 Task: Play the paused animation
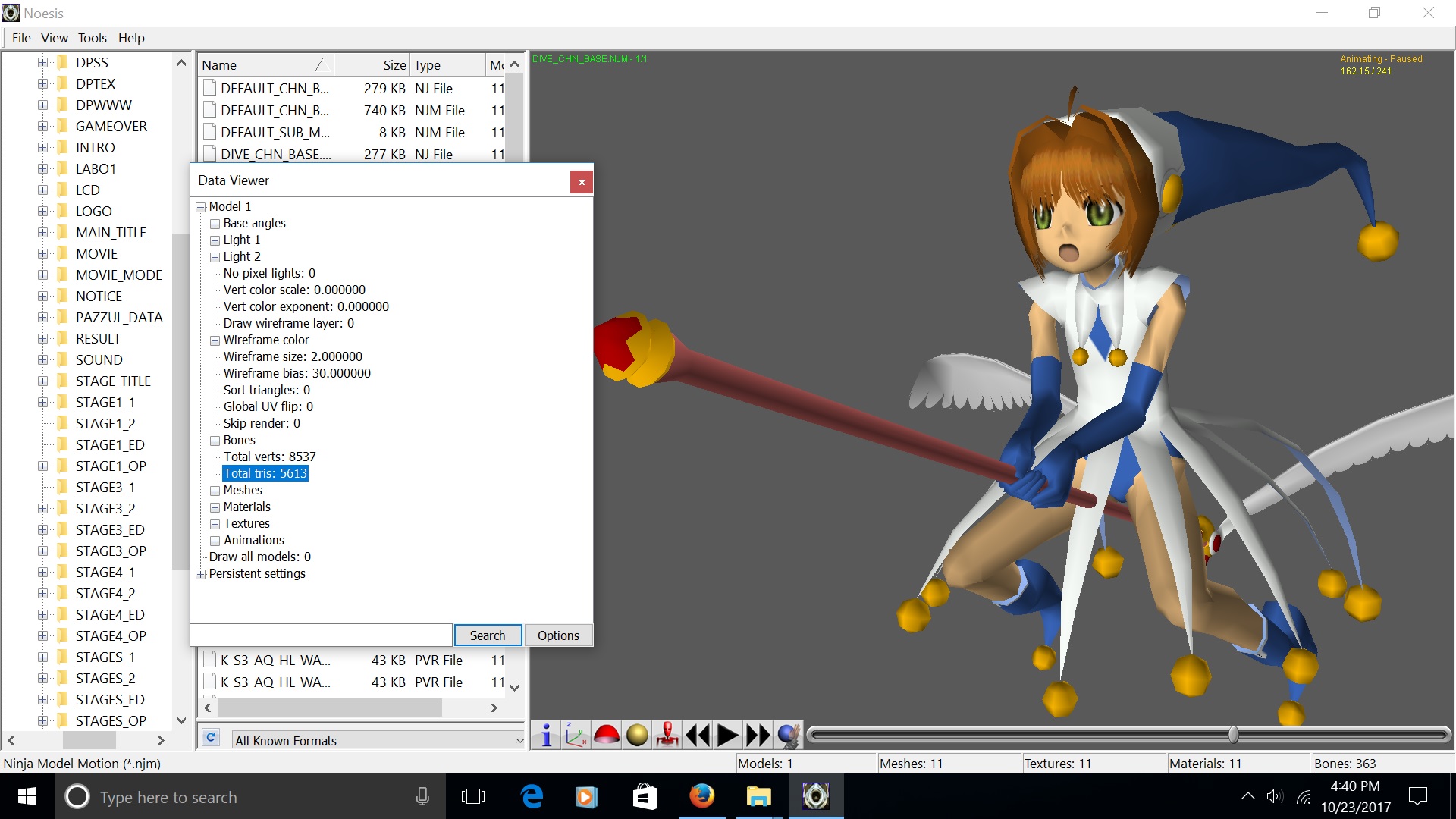tap(728, 735)
